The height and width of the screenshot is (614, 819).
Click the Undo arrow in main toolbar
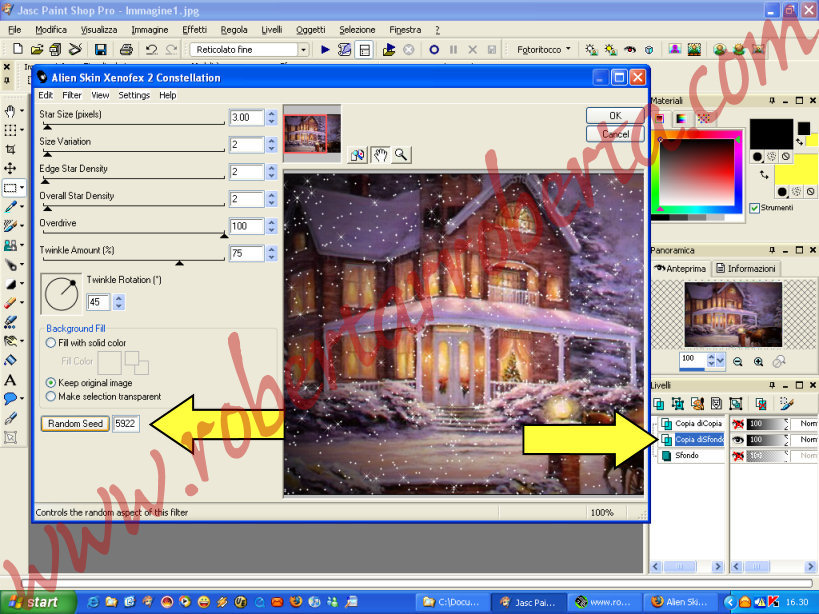pos(151,49)
